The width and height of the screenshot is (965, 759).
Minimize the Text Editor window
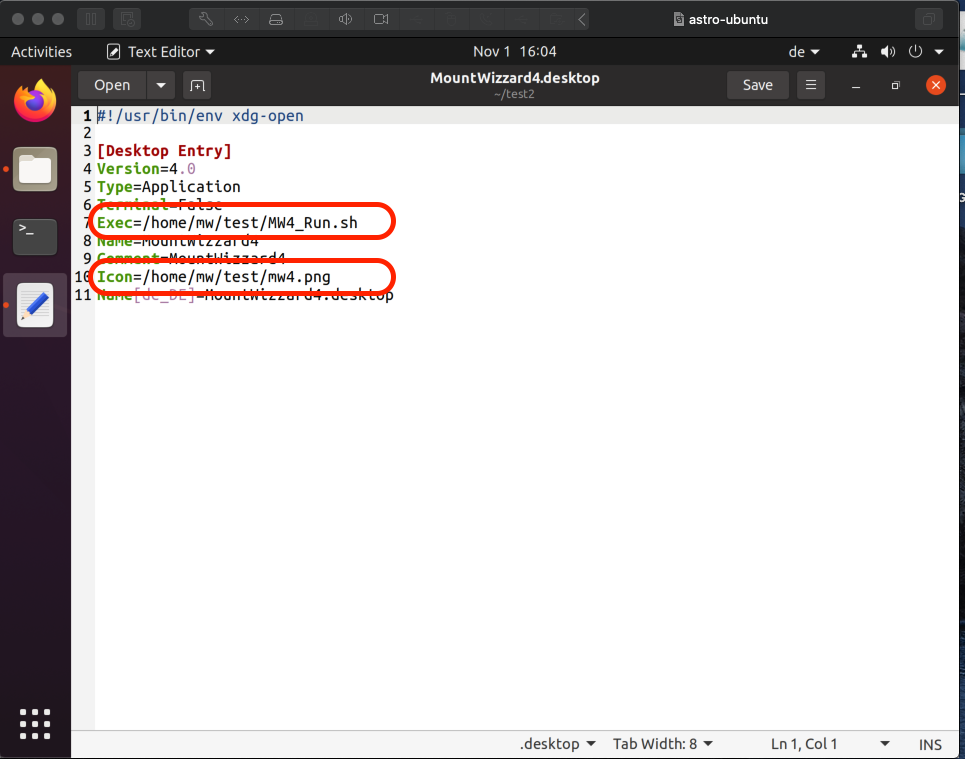[855, 86]
